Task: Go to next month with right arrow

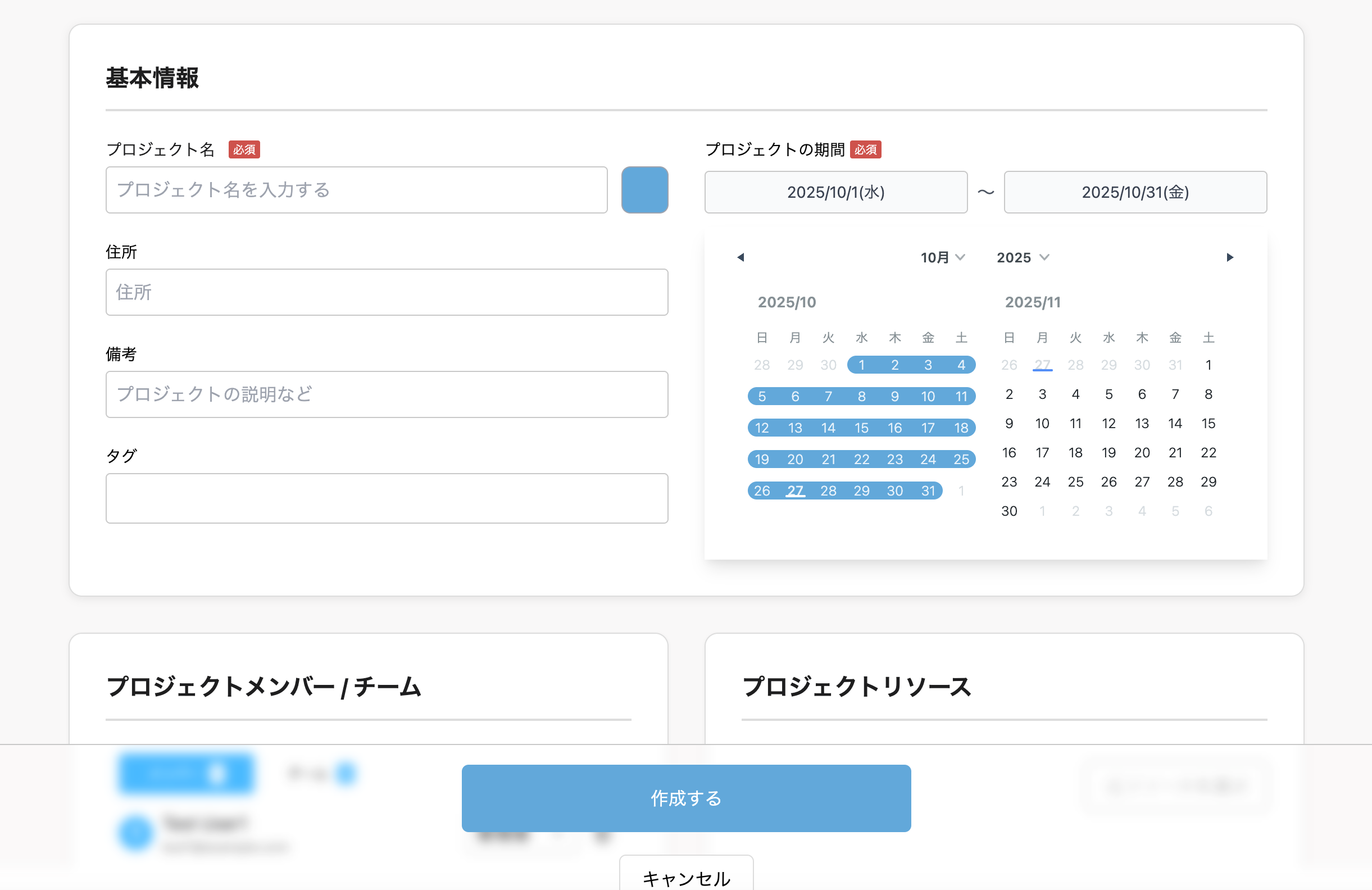Action: [x=1230, y=257]
